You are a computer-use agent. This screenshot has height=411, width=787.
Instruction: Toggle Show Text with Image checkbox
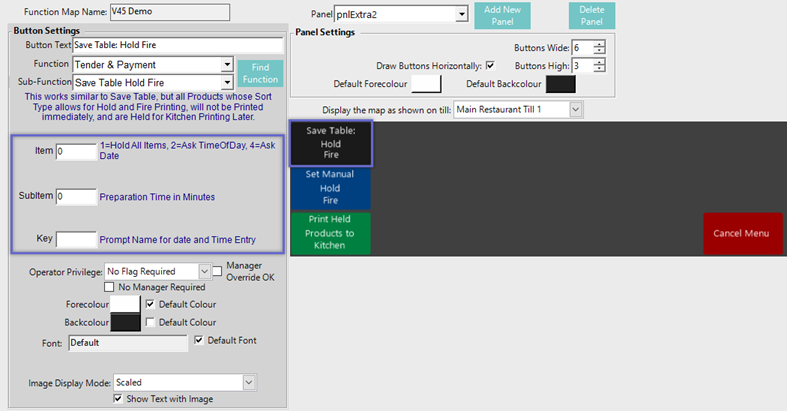pos(118,398)
